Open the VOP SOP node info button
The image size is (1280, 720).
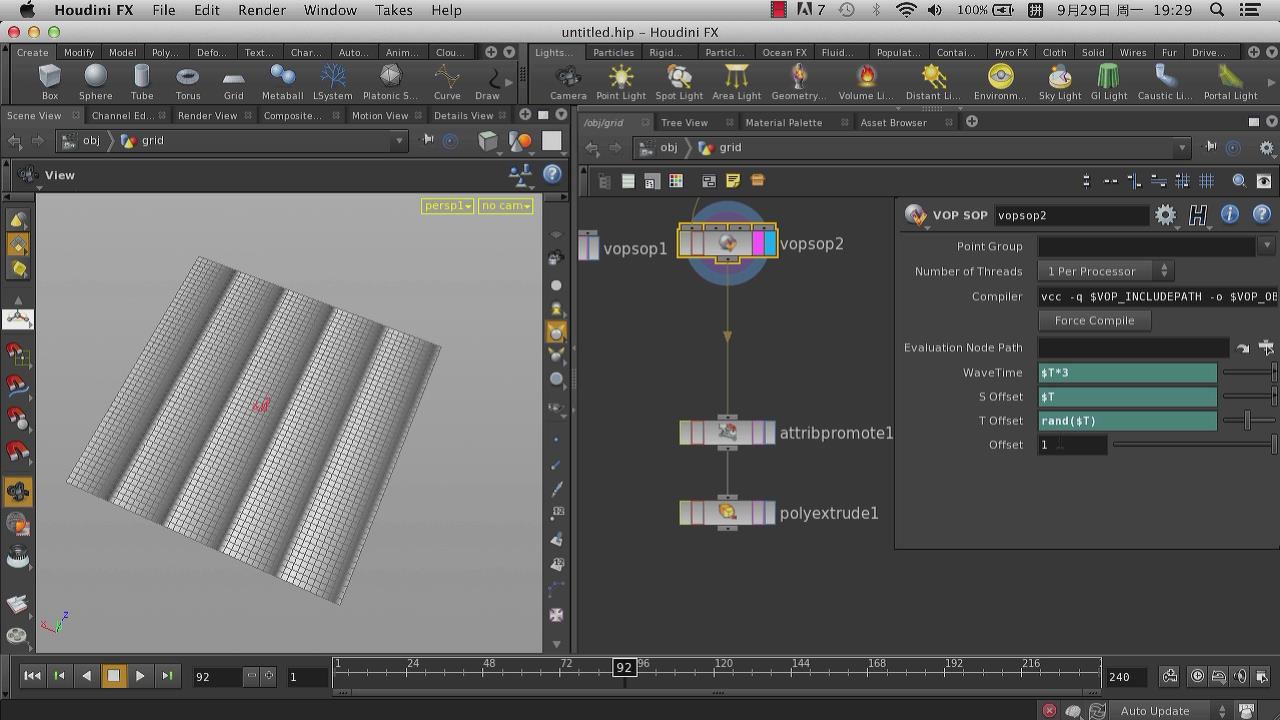pyautogui.click(x=1230, y=215)
